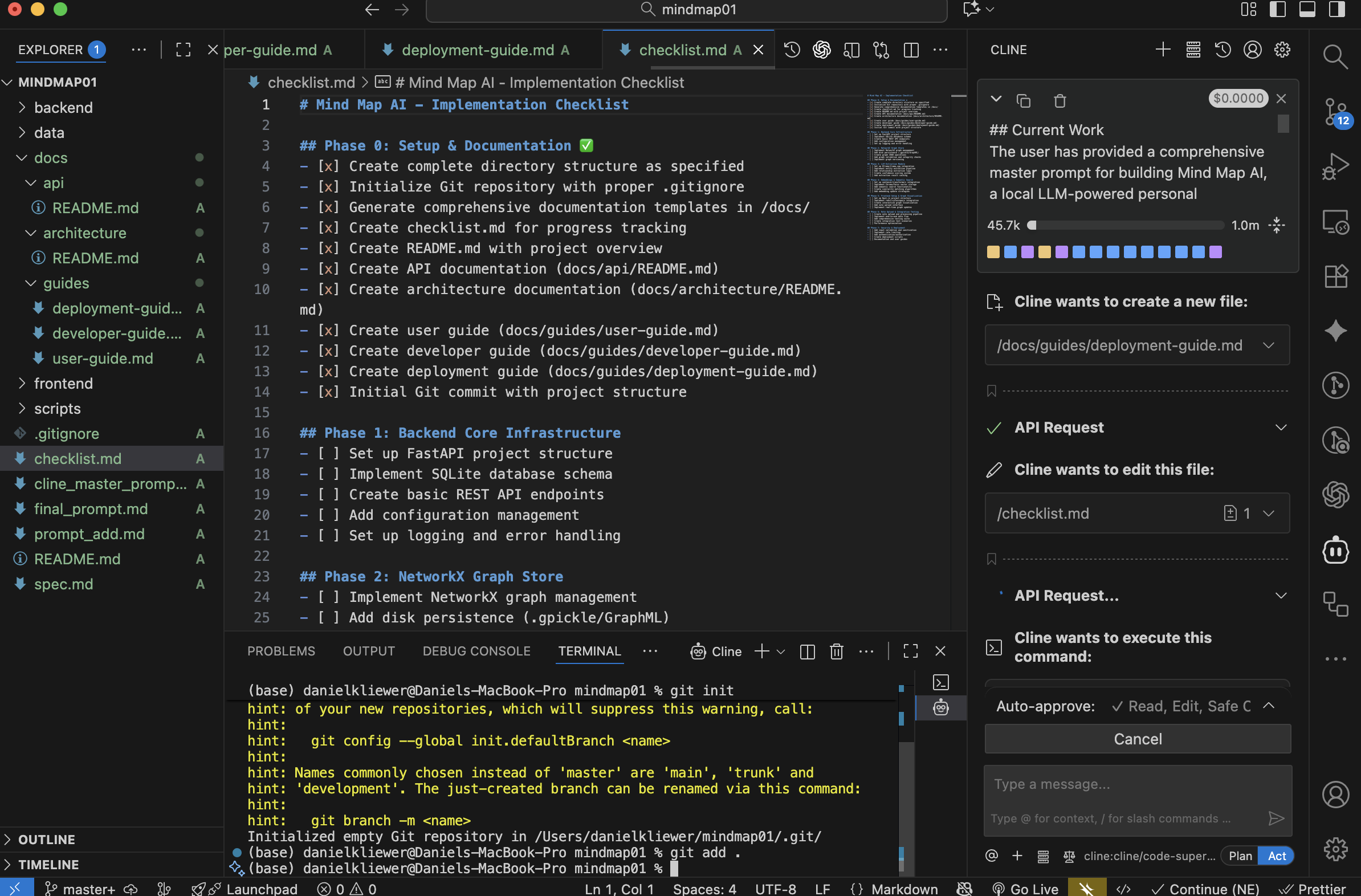Switch Cline to Plan mode

click(x=1240, y=856)
